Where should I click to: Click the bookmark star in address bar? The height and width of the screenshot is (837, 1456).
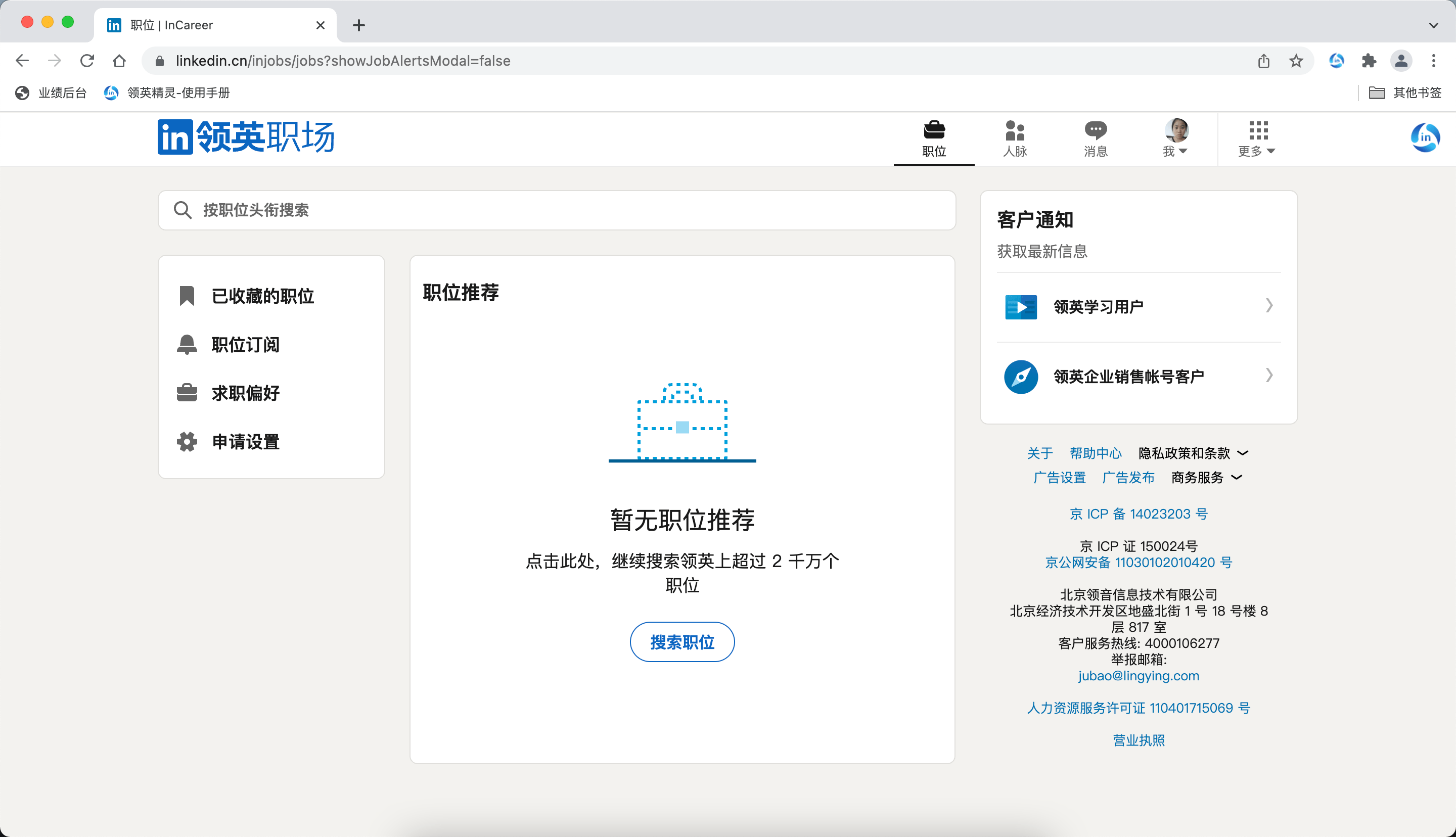pos(1296,60)
